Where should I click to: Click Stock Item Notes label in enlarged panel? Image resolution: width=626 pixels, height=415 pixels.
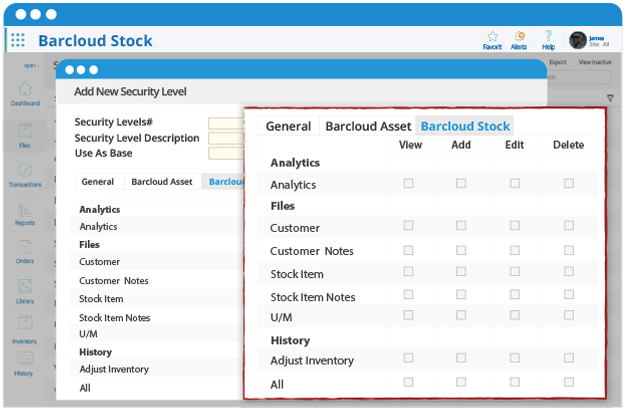click(313, 297)
